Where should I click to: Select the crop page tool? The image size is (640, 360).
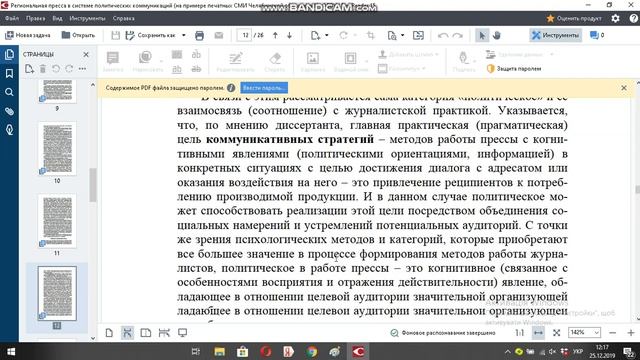[371, 36]
